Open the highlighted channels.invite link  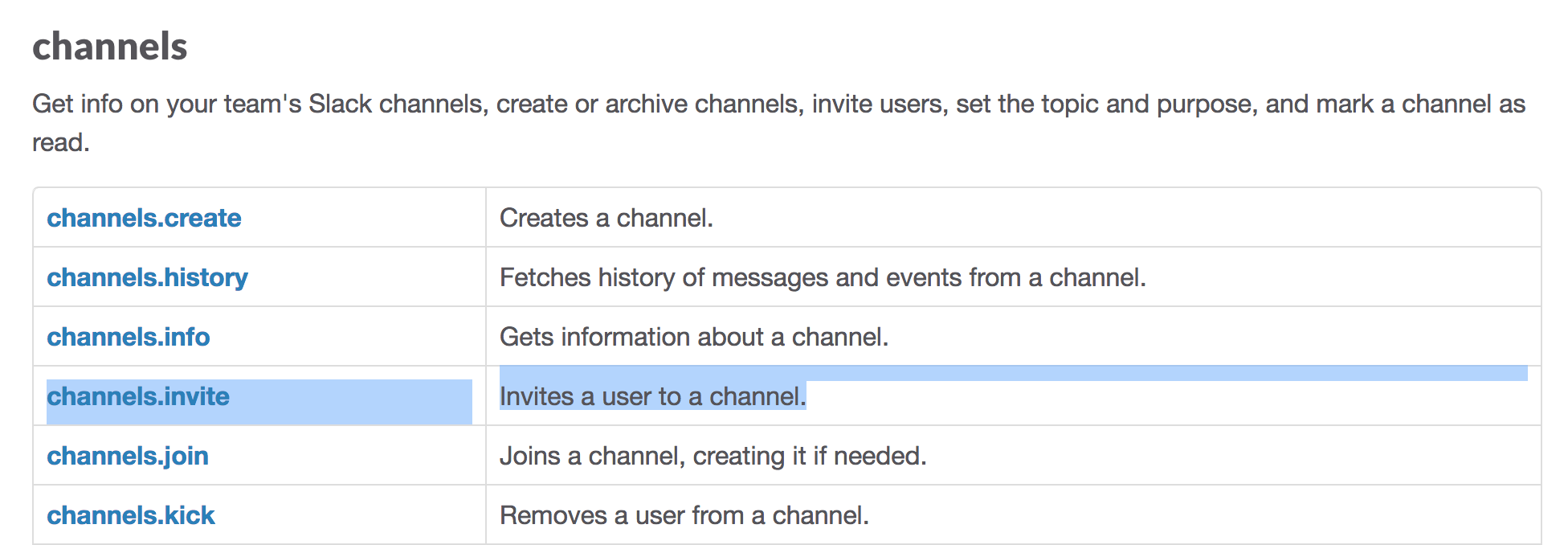[138, 396]
